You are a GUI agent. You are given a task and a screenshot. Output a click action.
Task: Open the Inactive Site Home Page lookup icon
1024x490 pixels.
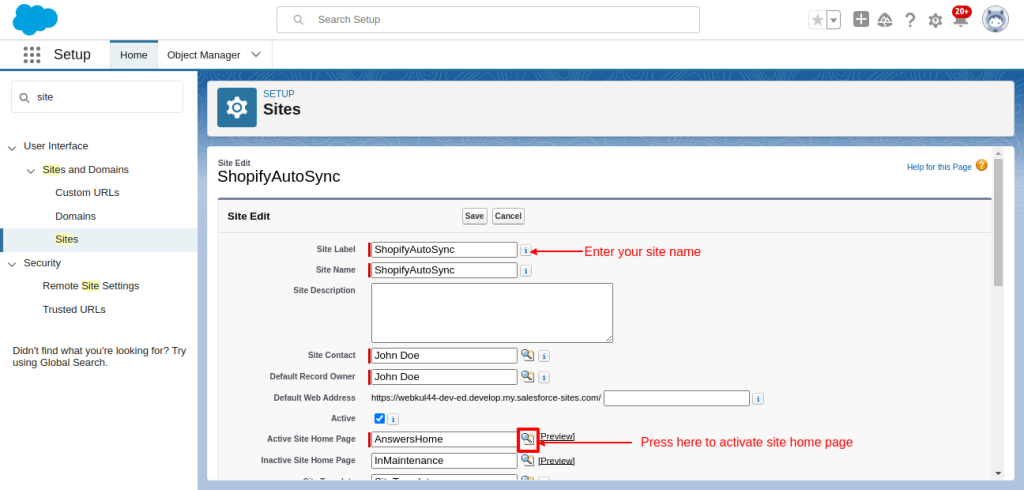pyautogui.click(x=527, y=460)
